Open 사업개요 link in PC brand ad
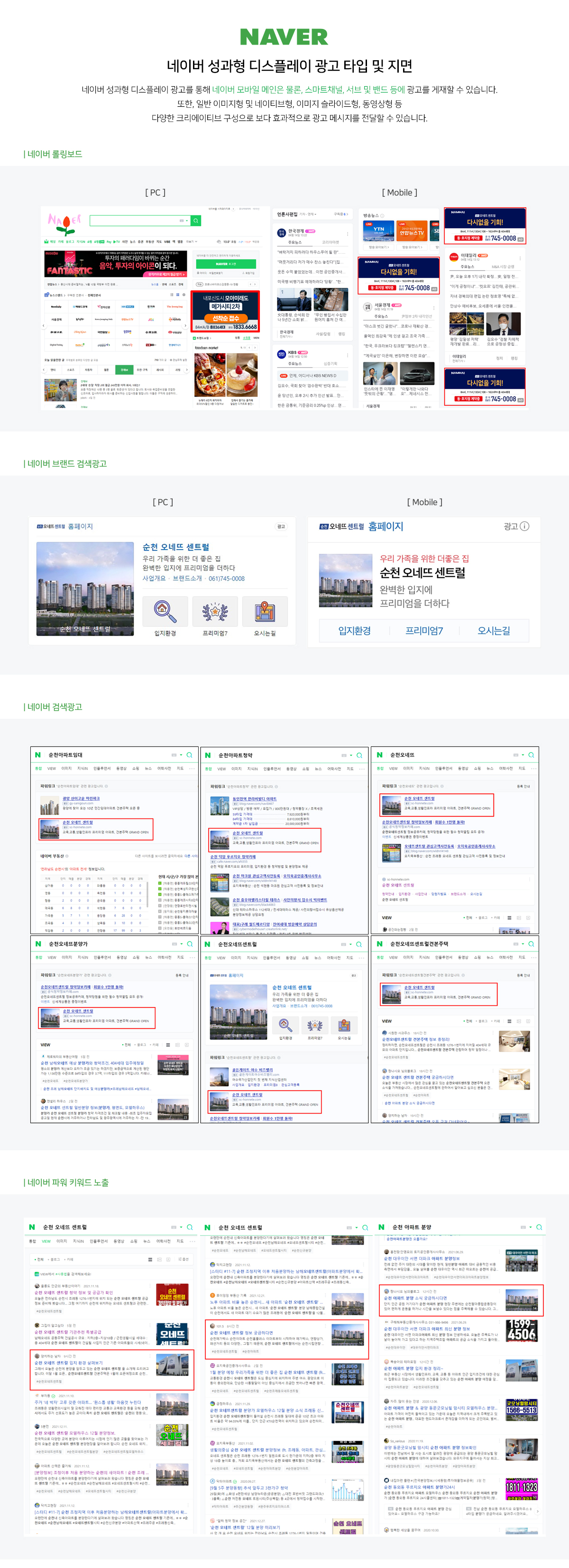This screenshot has height=1568, width=569. tap(154, 578)
